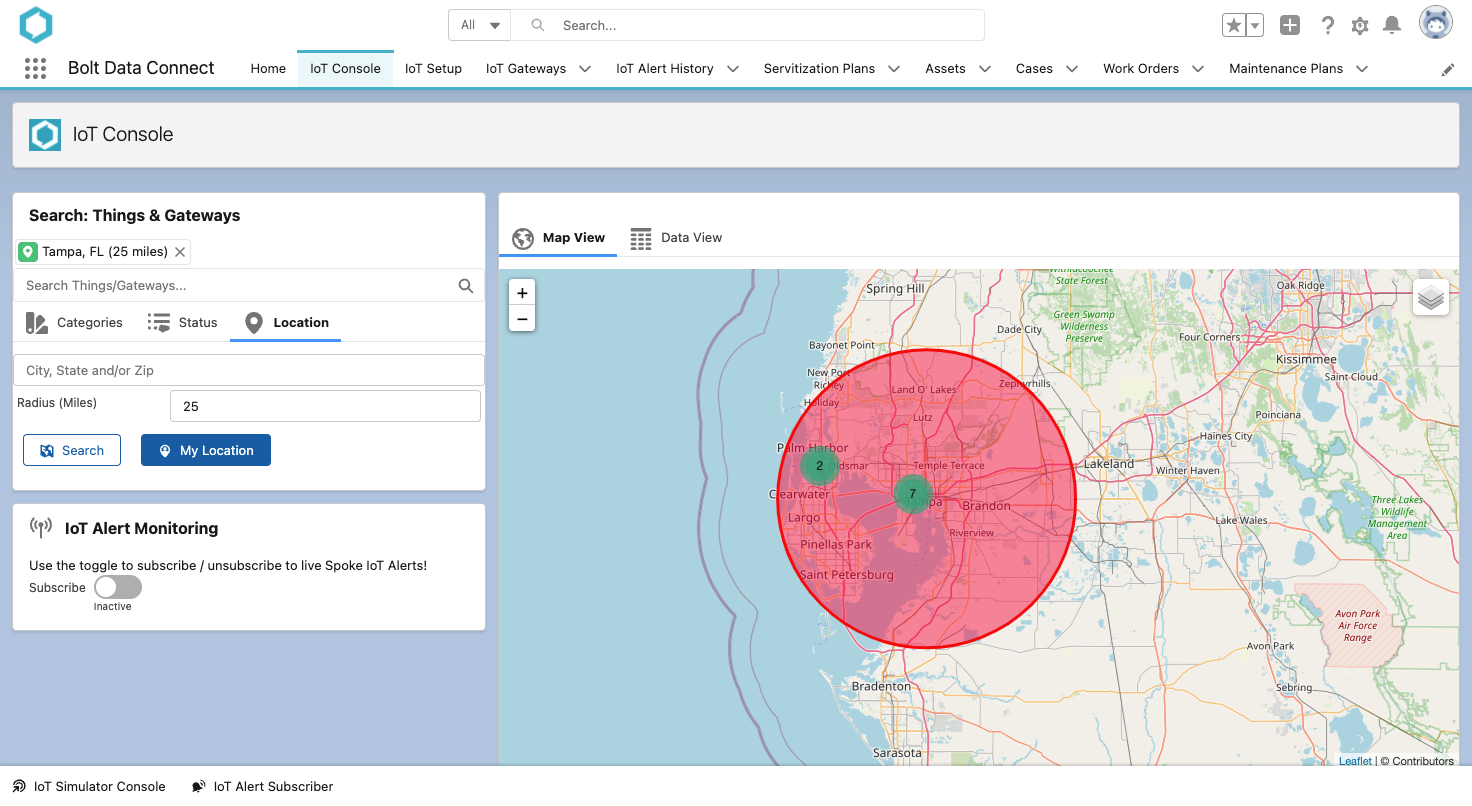
Task: Click the global actions plus icon
Action: click(1290, 25)
